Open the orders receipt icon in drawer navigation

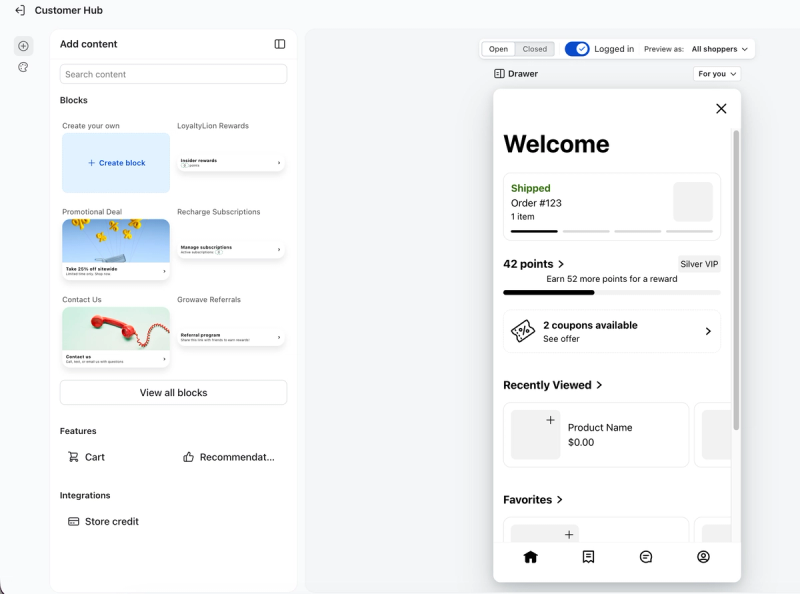pyautogui.click(x=588, y=557)
